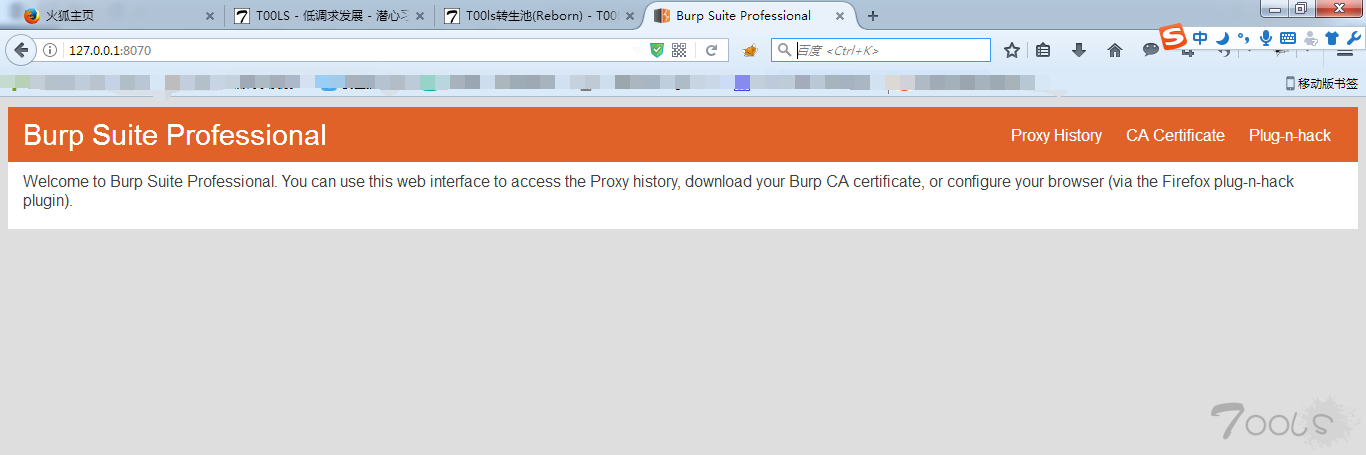Click the green security shield icon

657,50
